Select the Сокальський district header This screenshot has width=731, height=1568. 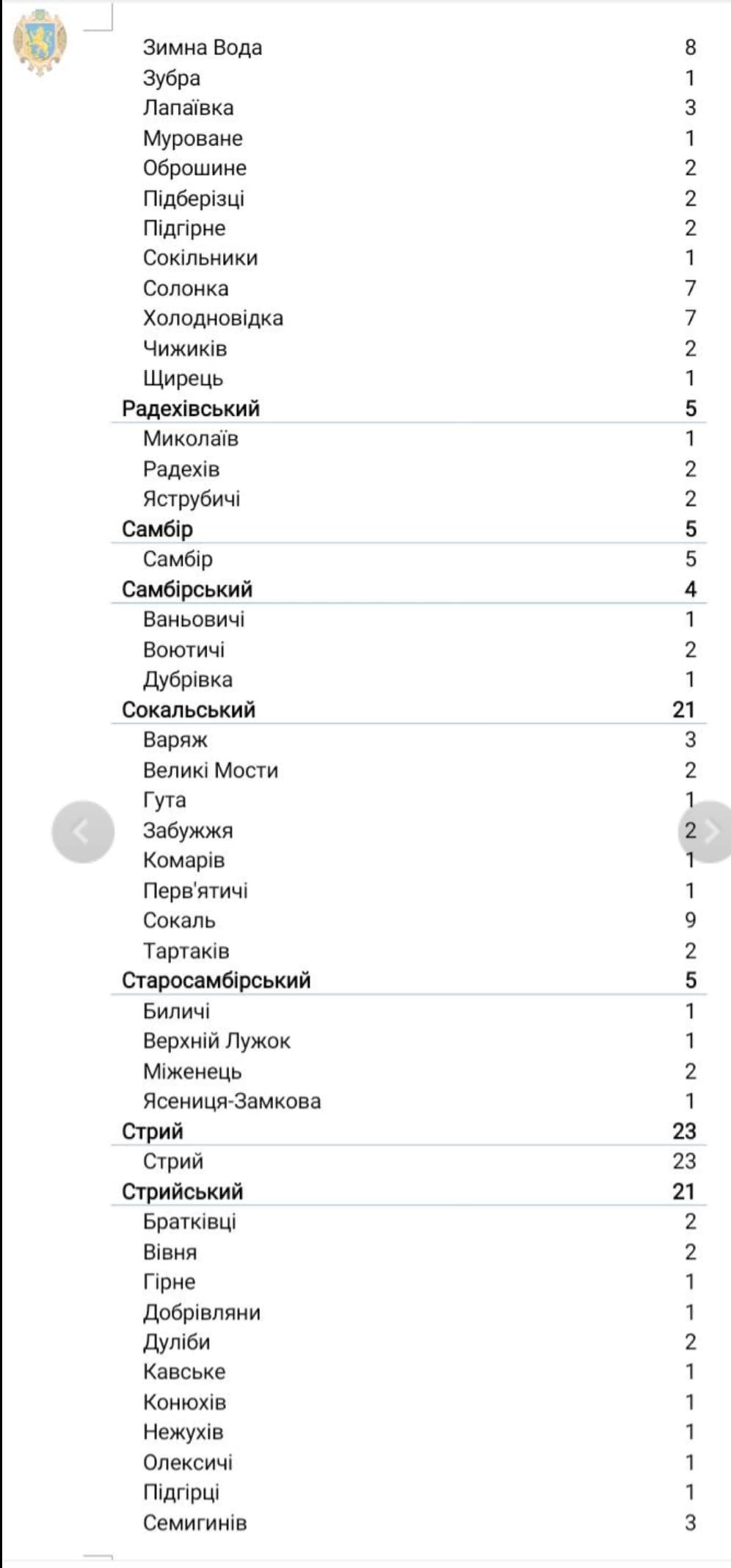point(189,710)
